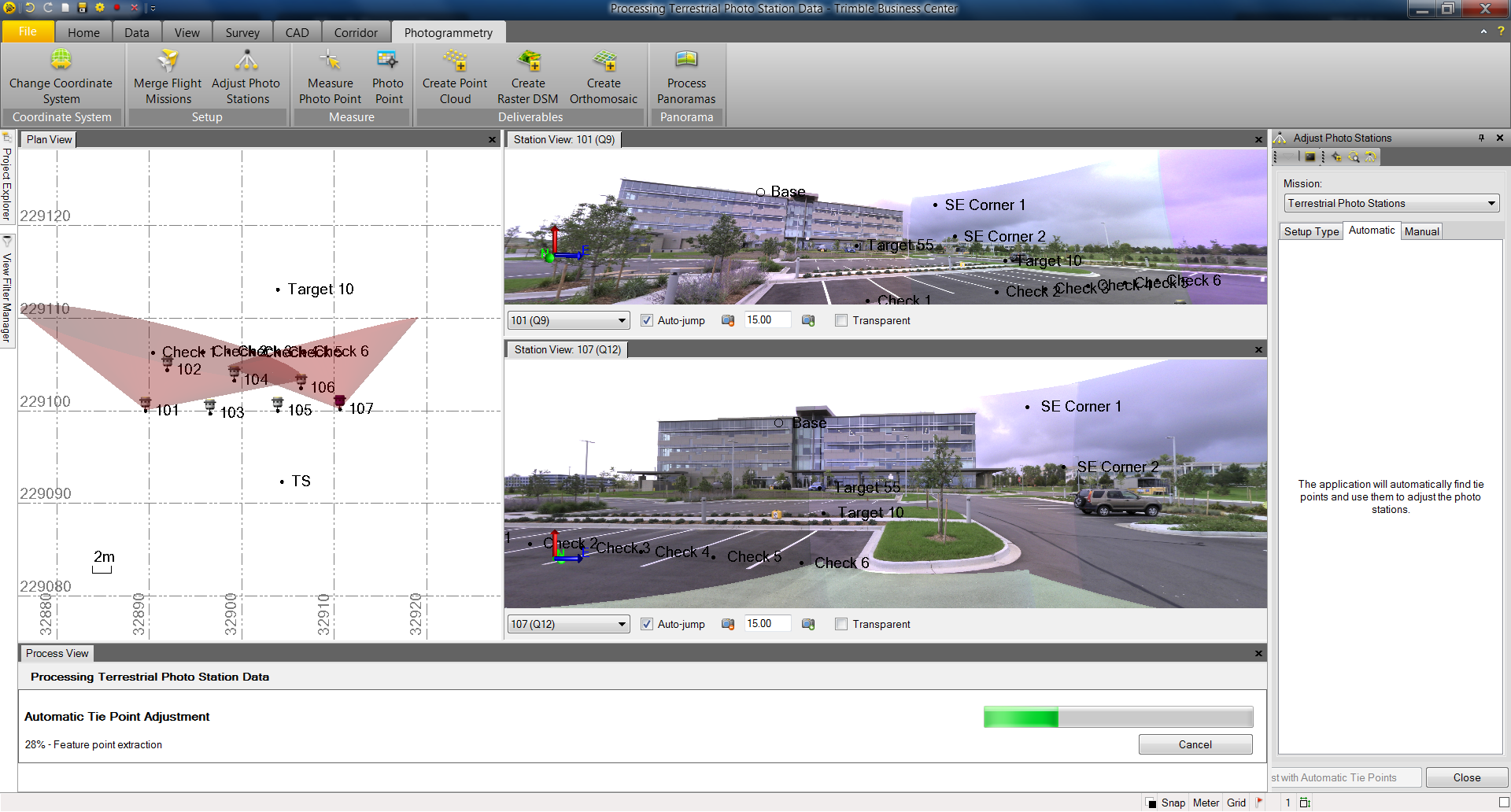Disable Auto-jump for station 101 view
1511x812 pixels.
[647, 321]
